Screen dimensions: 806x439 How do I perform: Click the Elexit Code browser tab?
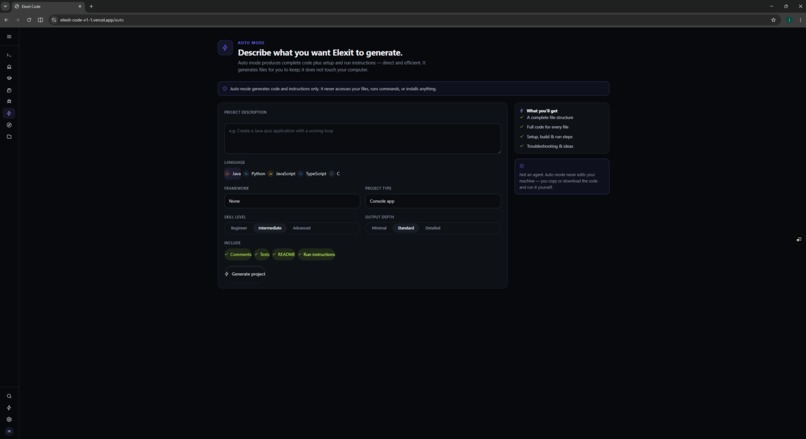tap(47, 6)
